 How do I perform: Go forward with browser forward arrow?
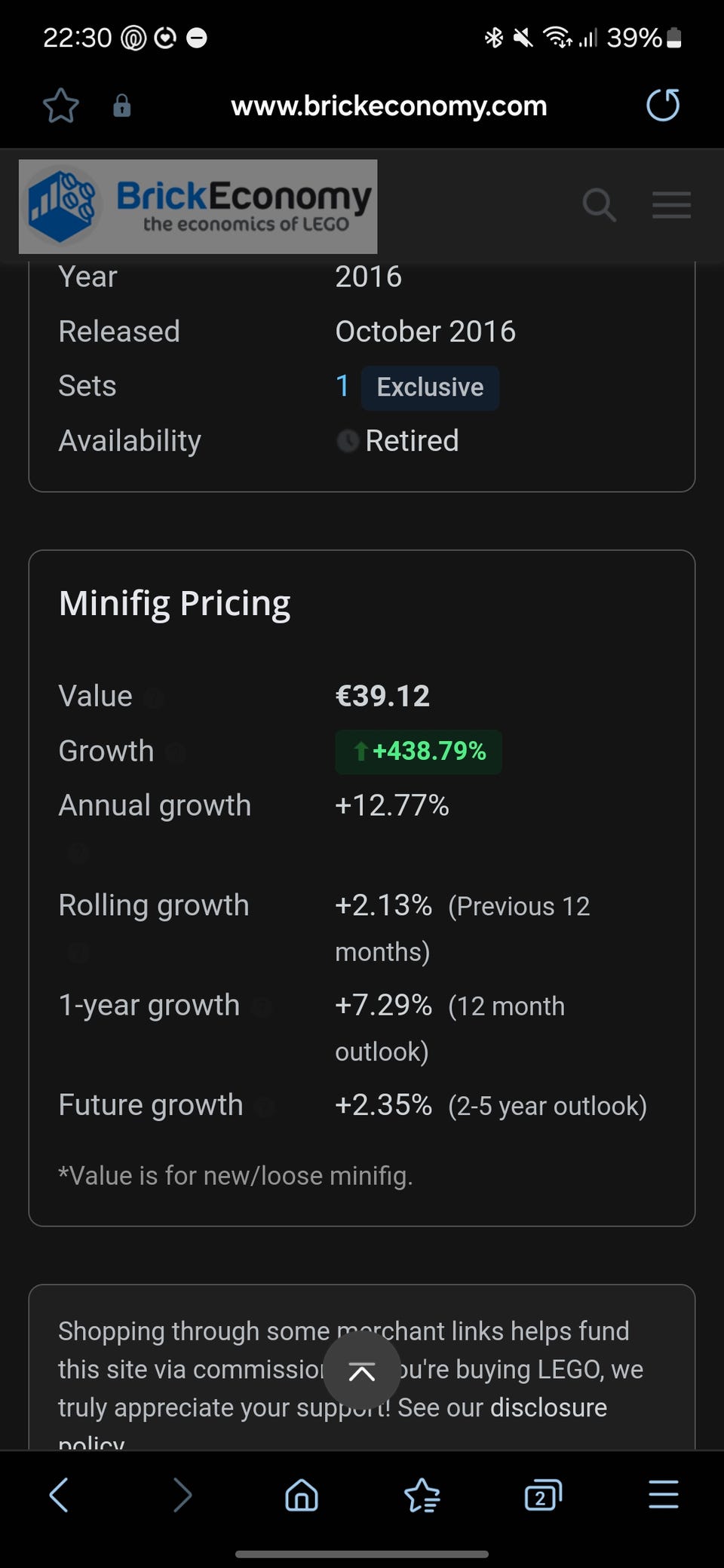(x=182, y=1494)
